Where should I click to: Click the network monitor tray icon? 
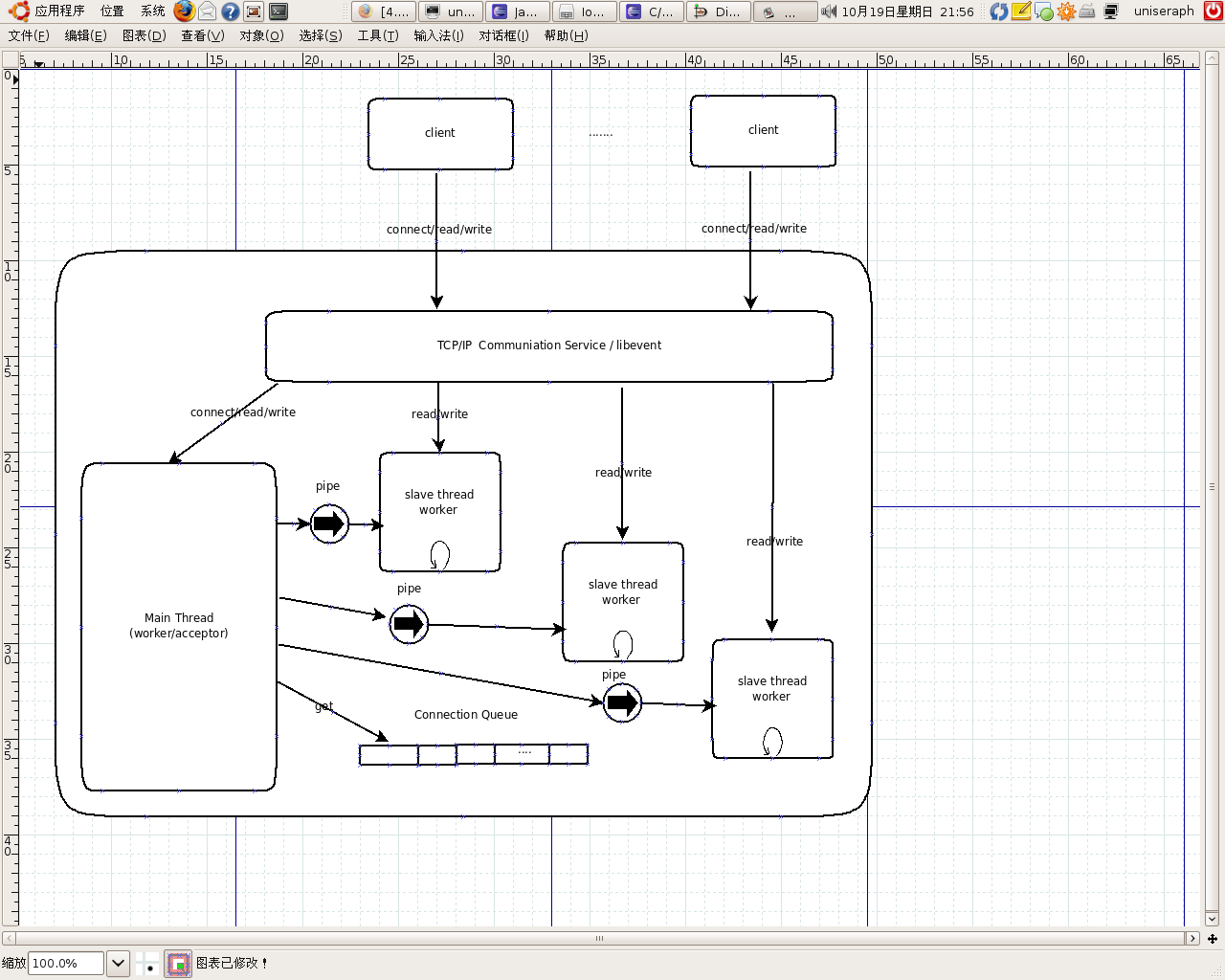[x=1111, y=11]
